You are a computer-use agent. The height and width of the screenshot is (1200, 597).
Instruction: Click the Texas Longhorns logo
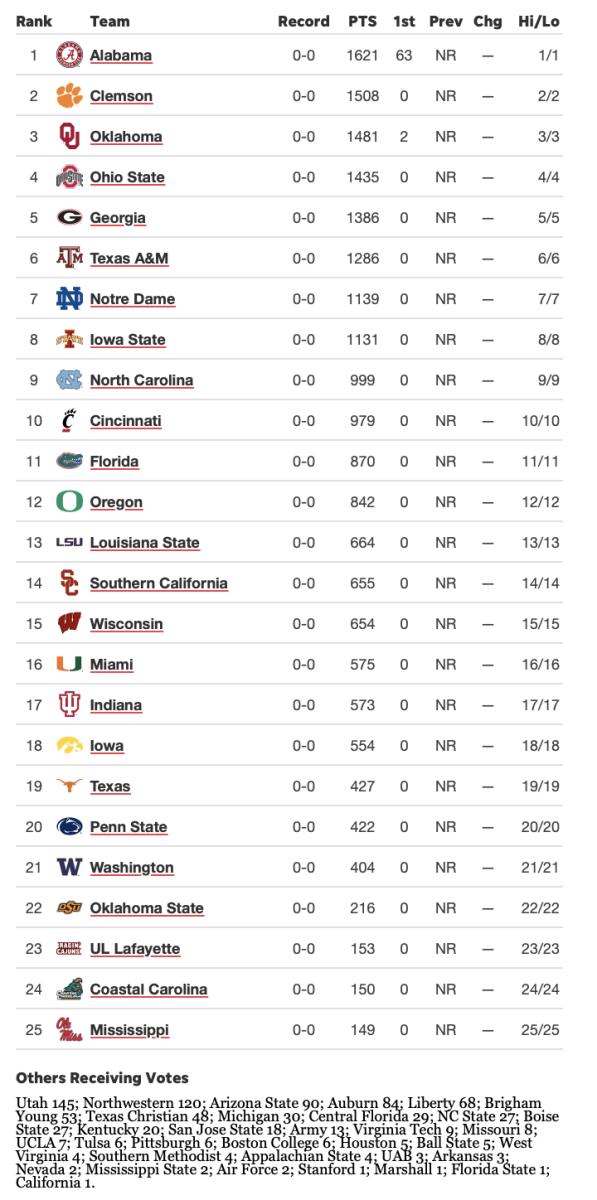tap(69, 786)
